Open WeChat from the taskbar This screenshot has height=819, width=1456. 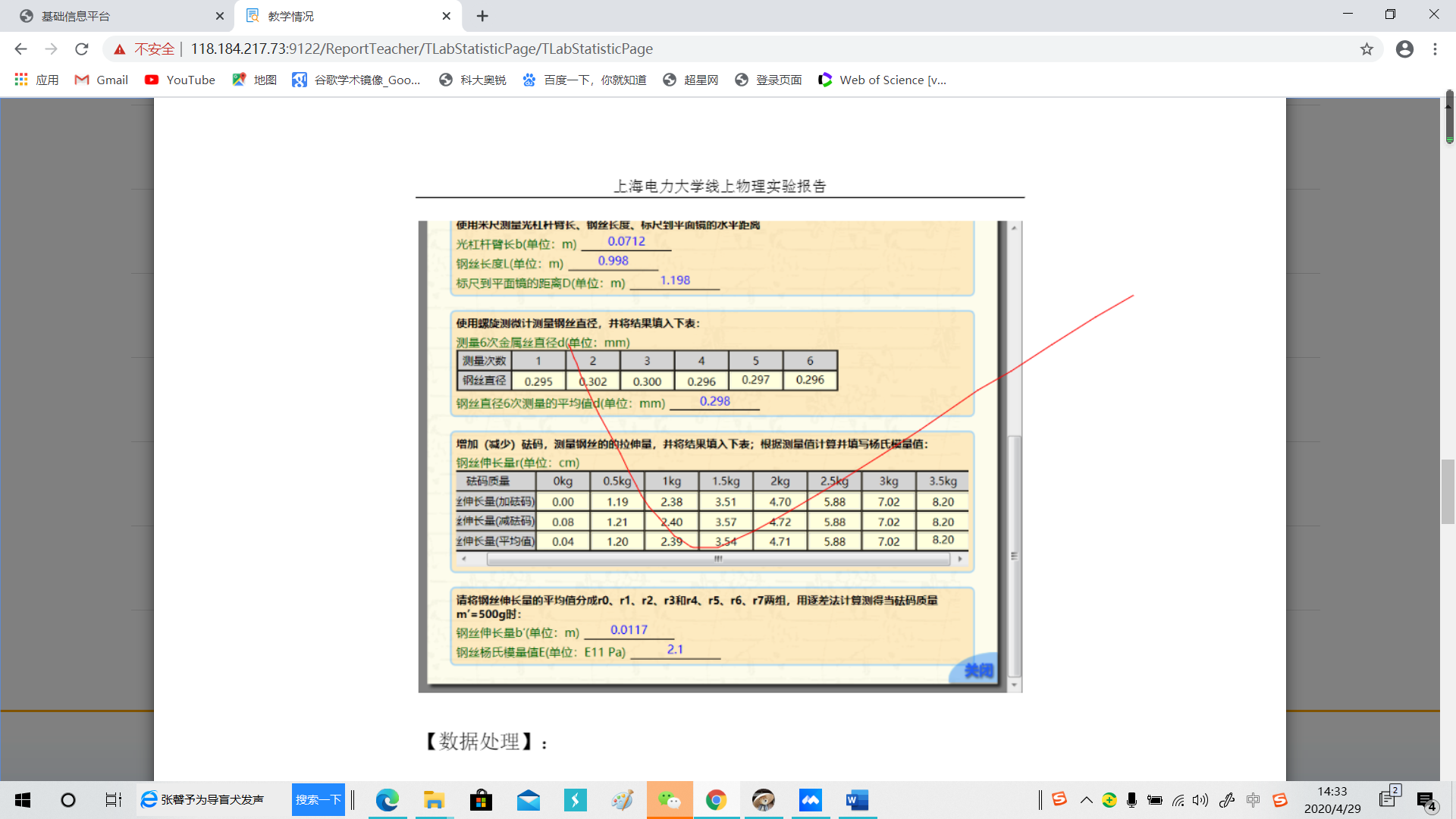pos(669,800)
